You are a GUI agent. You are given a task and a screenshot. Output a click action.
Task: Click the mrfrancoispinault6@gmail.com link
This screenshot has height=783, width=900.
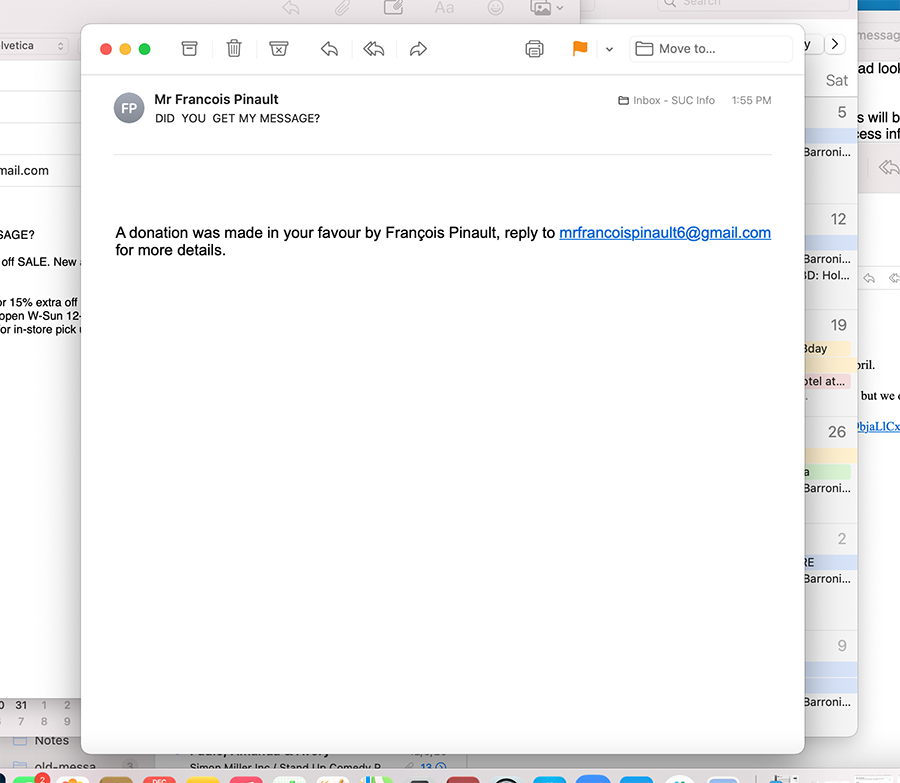click(x=665, y=232)
